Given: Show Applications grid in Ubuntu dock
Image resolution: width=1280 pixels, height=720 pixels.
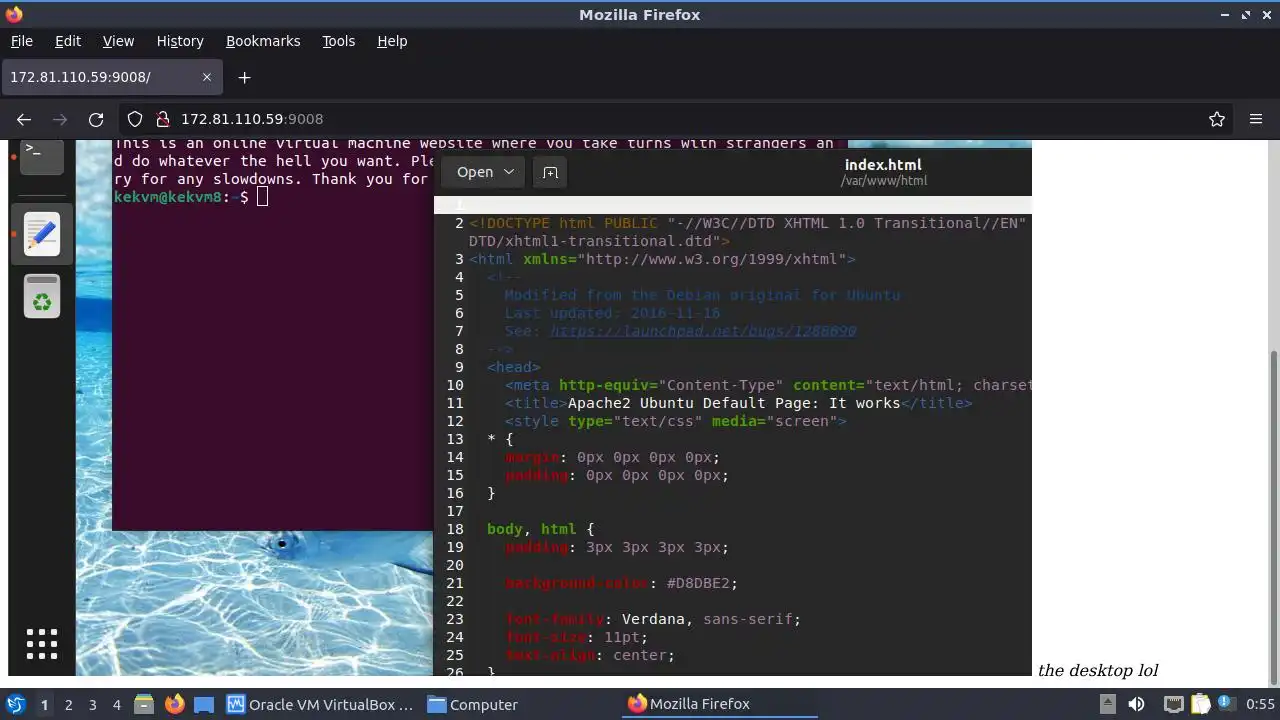Looking at the screenshot, I should click(42, 645).
